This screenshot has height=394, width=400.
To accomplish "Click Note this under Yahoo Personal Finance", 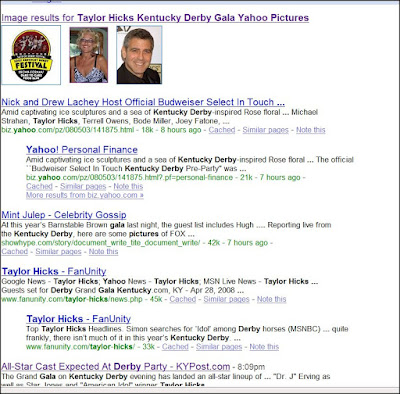I will 128,186.
